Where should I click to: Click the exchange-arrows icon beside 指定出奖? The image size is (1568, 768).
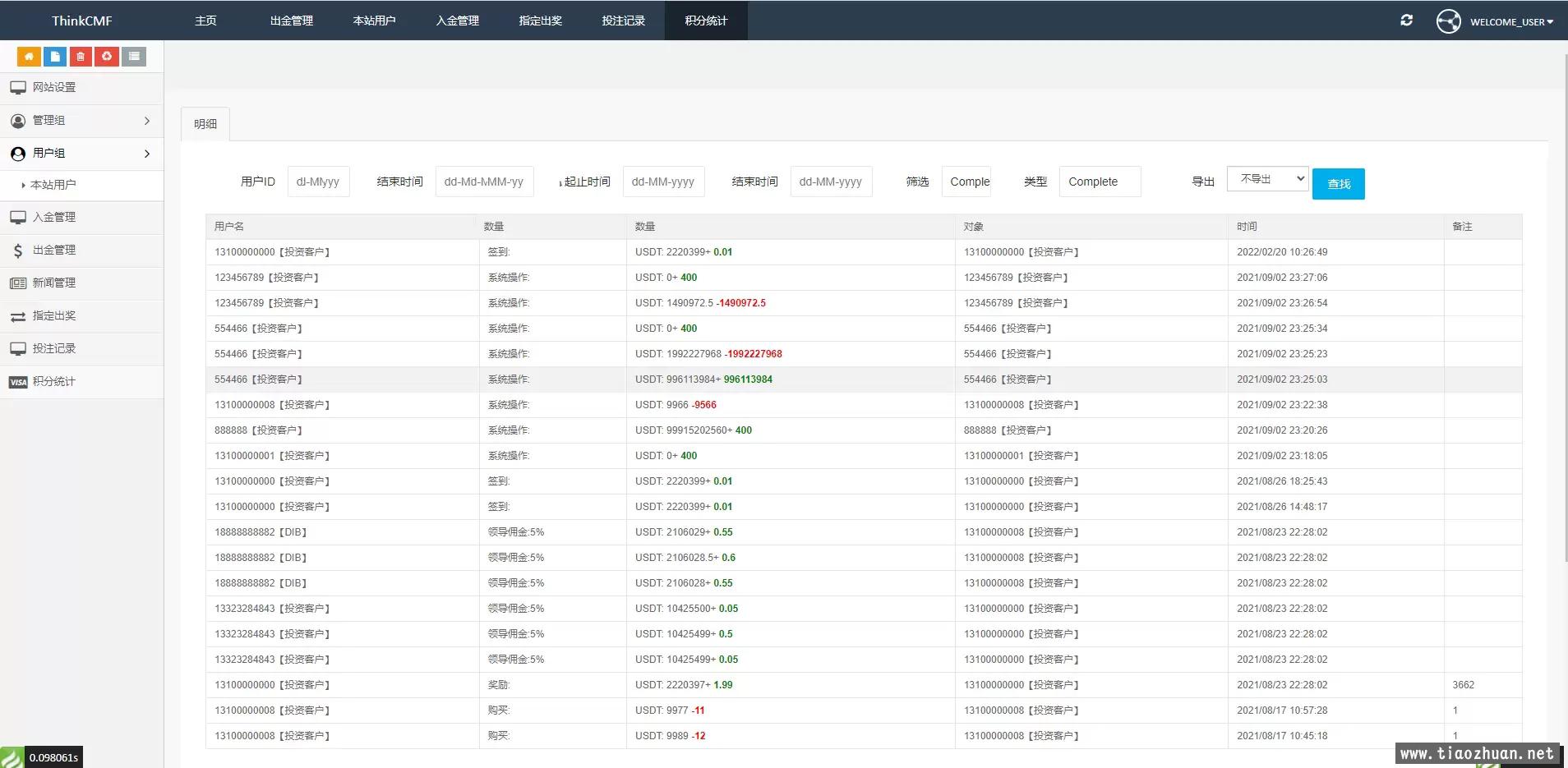(18, 316)
